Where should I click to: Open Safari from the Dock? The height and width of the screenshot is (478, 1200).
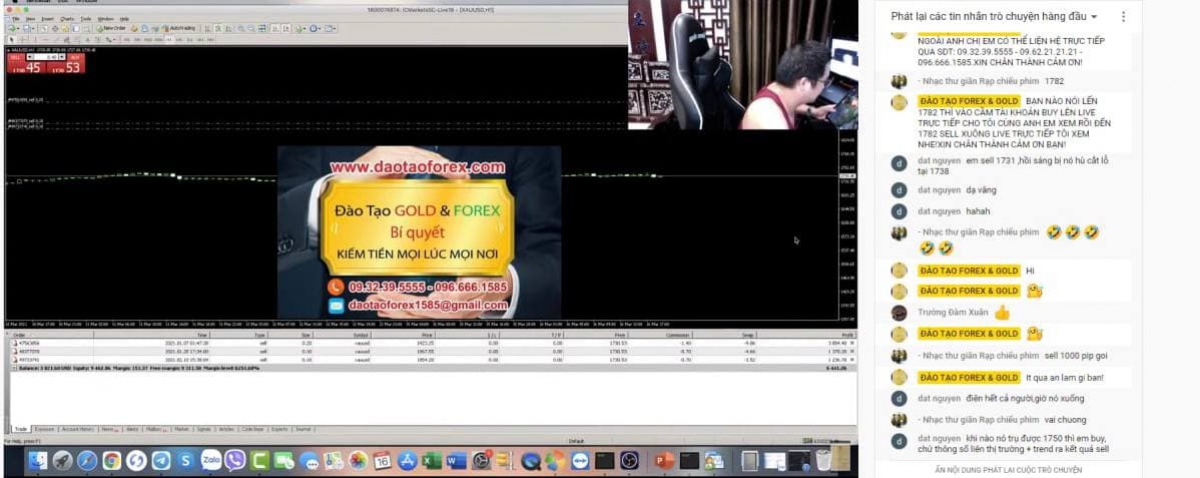click(87, 461)
